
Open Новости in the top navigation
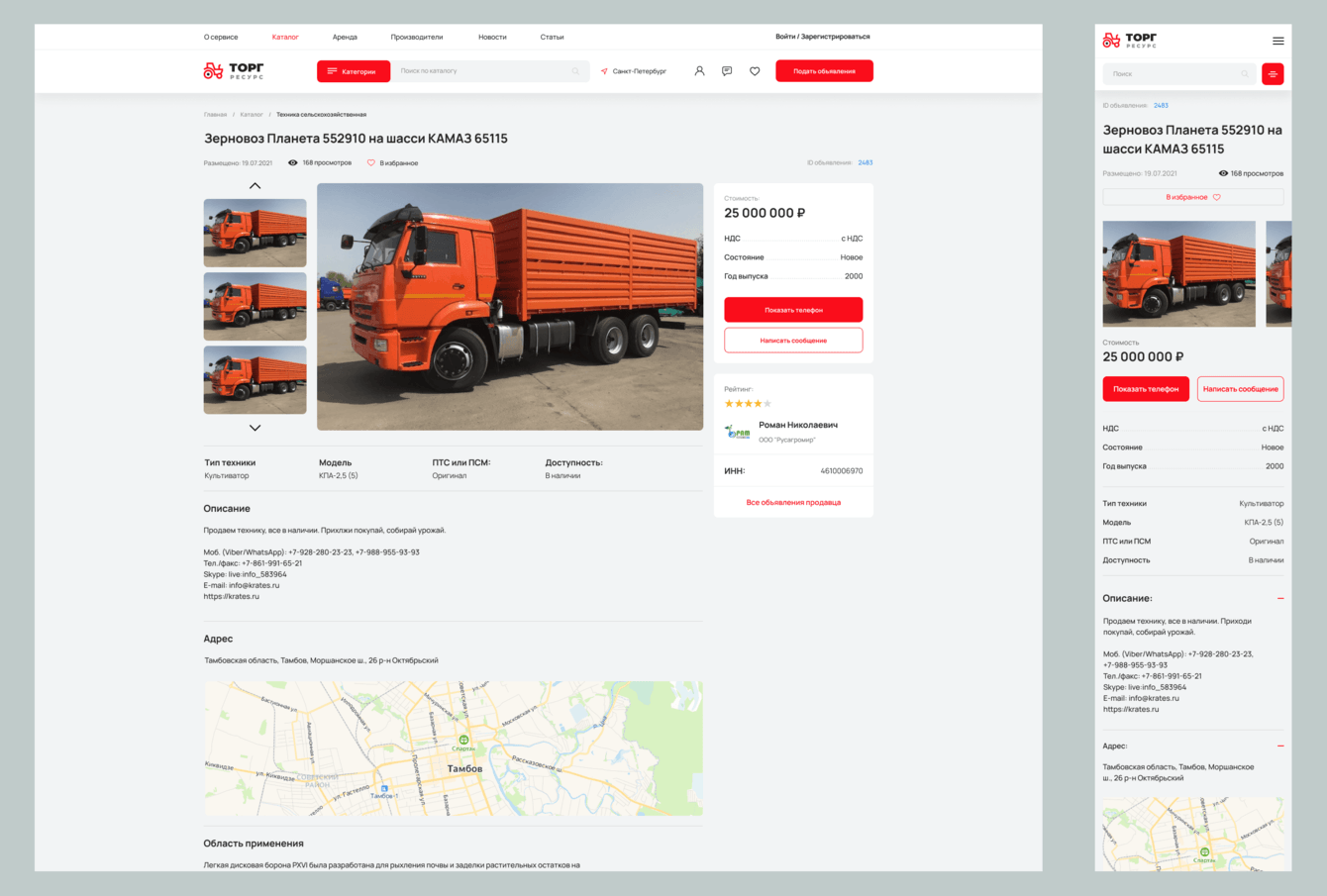tap(492, 37)
